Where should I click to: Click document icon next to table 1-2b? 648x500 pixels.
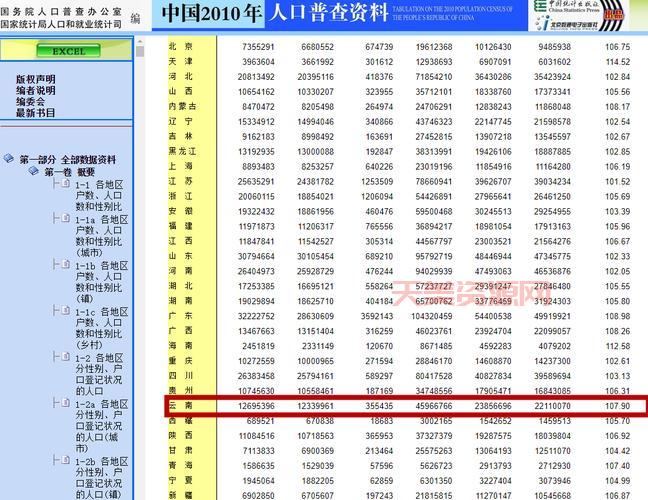[65, 460]
